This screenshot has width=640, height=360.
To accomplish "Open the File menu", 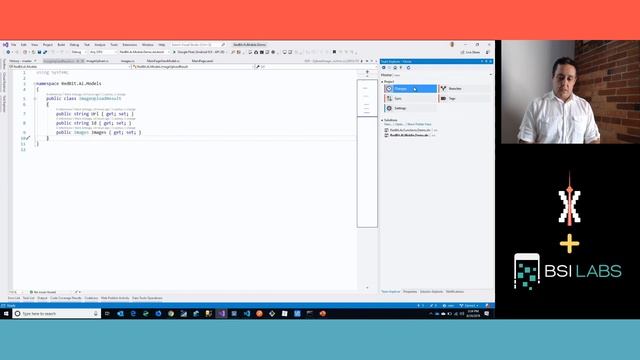I will pyautogui.click(x=13, y=44).
